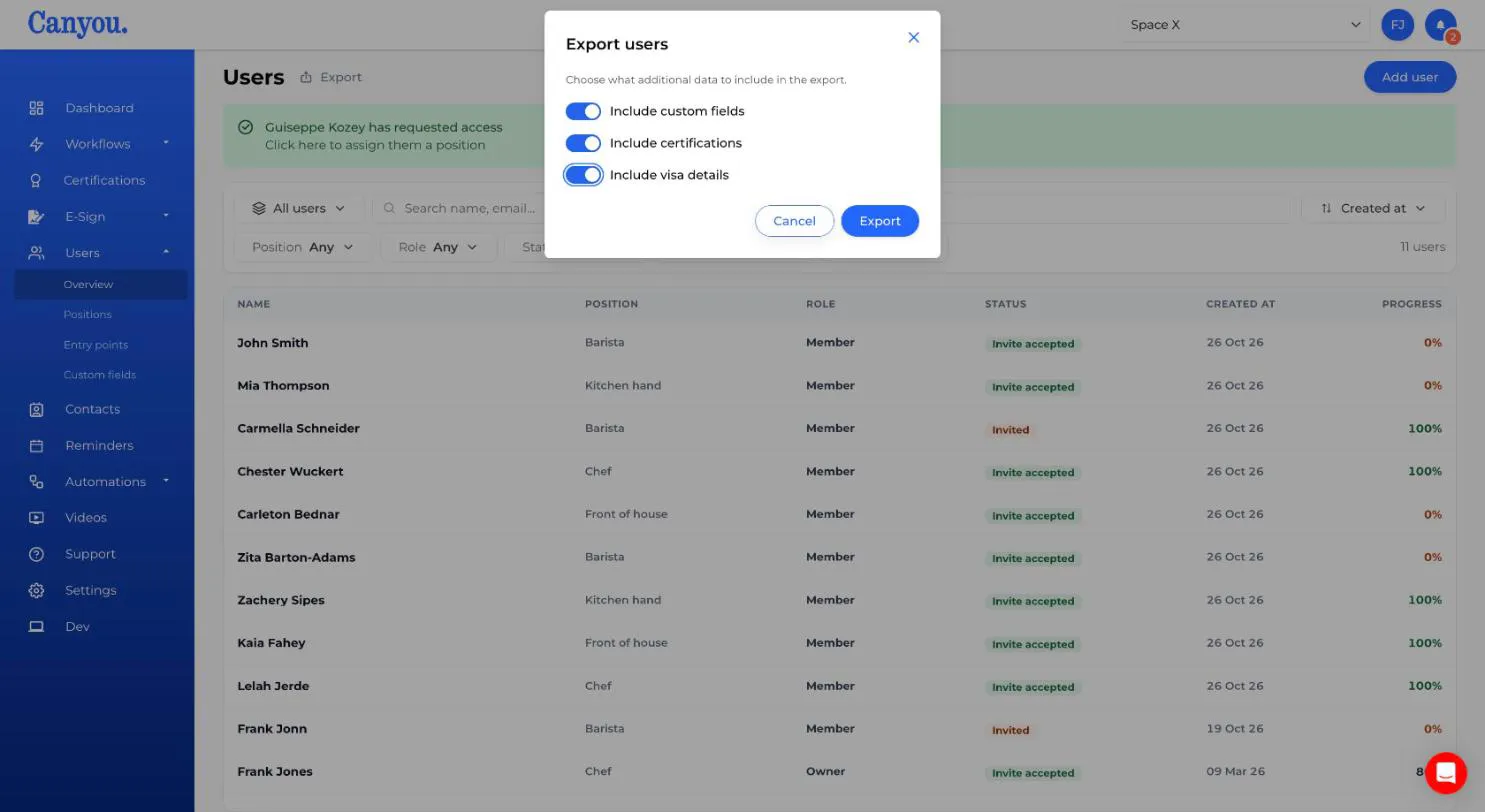Click the Cancel button in dialog
1485x812 pixels.
tap(794, 221)
